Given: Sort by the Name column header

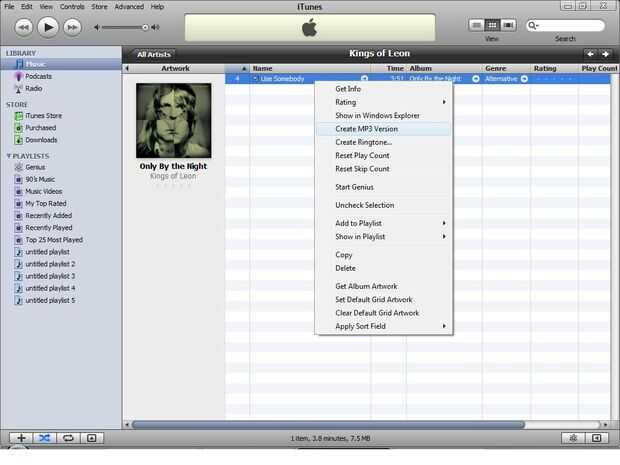Looking at the screenshot, I should point(310,68).
